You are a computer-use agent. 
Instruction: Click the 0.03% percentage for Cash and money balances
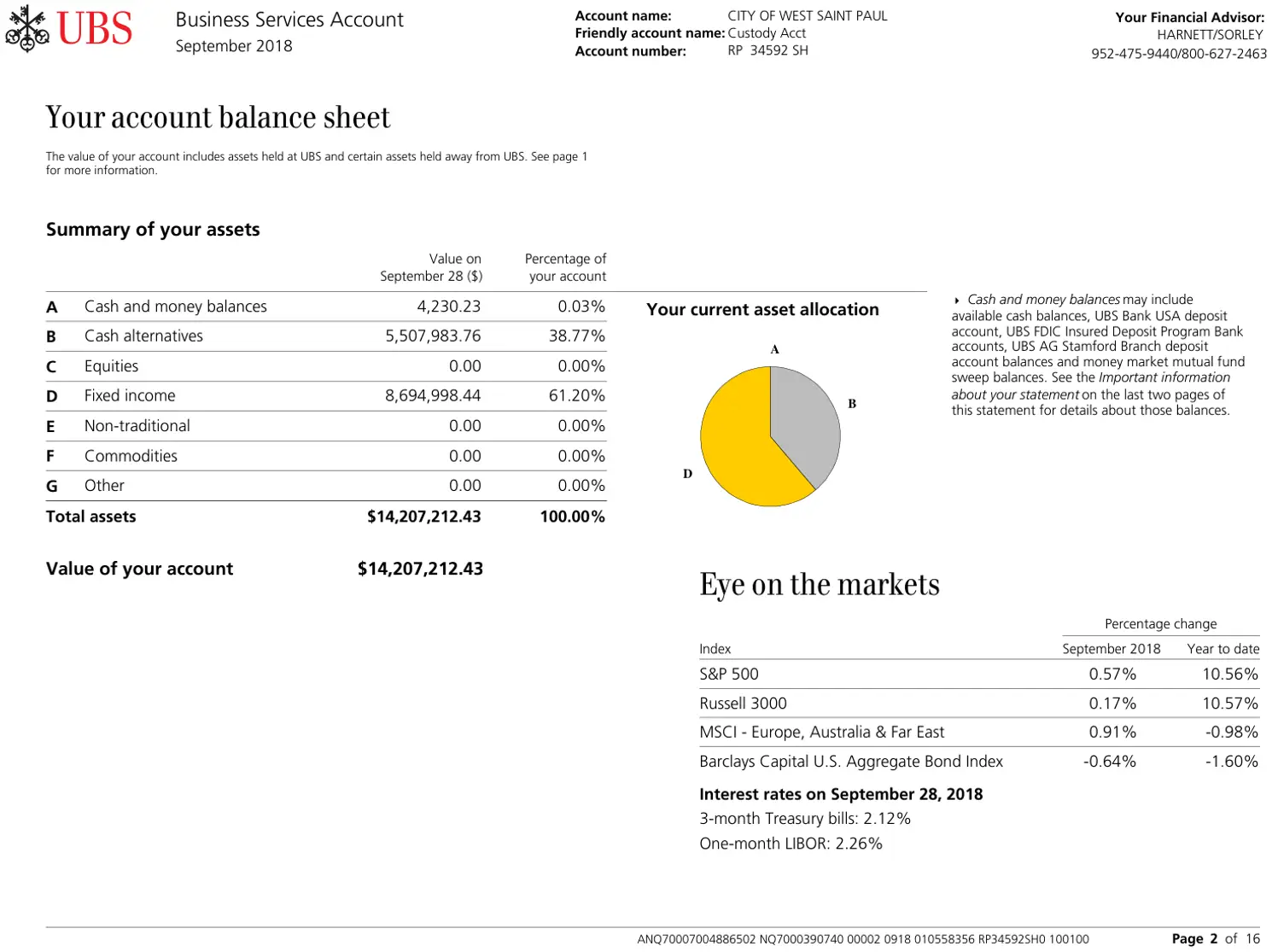[581, 307]
